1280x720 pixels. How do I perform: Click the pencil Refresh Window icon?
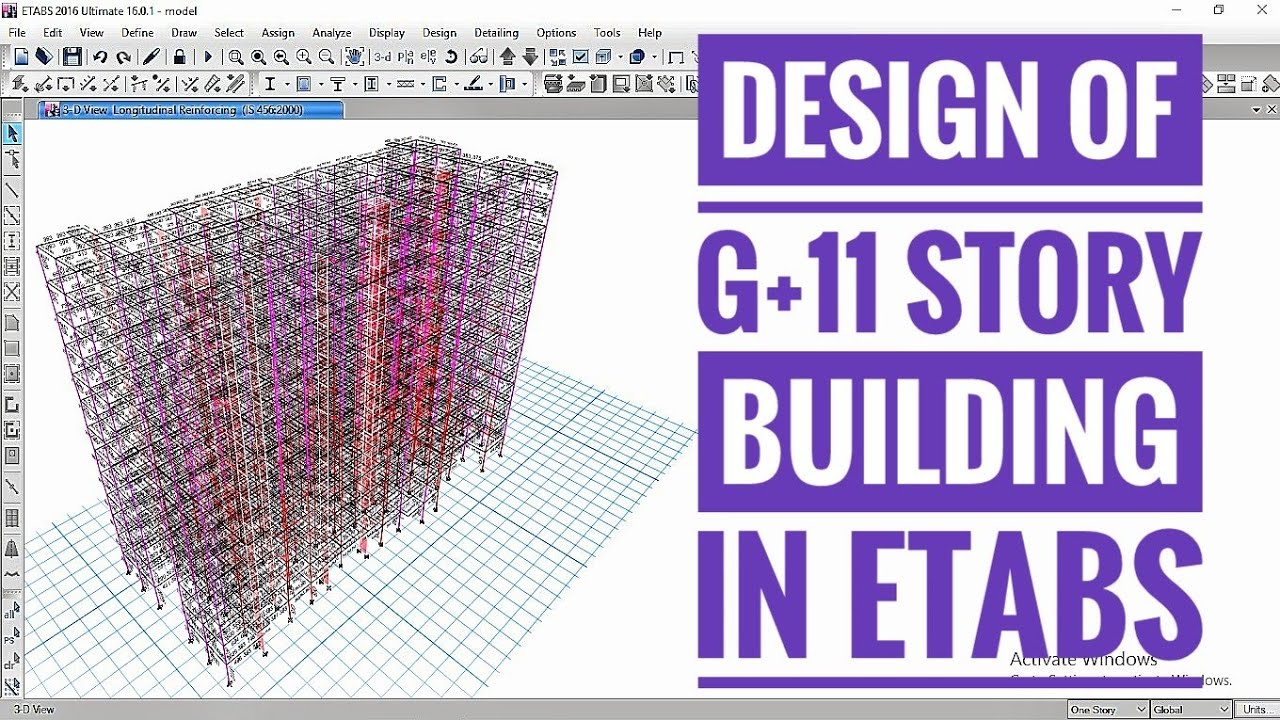[x=150, y=57]
